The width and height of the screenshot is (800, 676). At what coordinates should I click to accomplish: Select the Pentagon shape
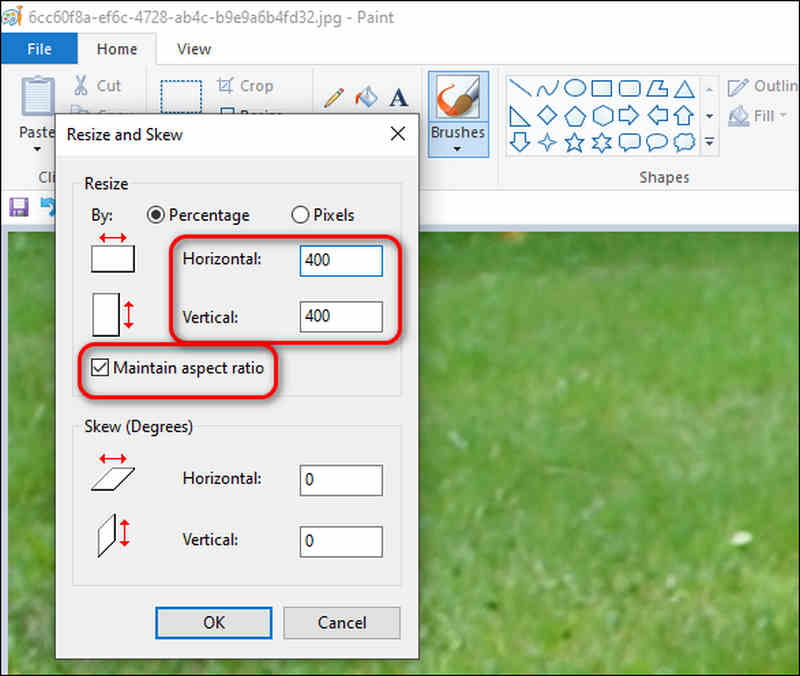click(x=575, y=116)
